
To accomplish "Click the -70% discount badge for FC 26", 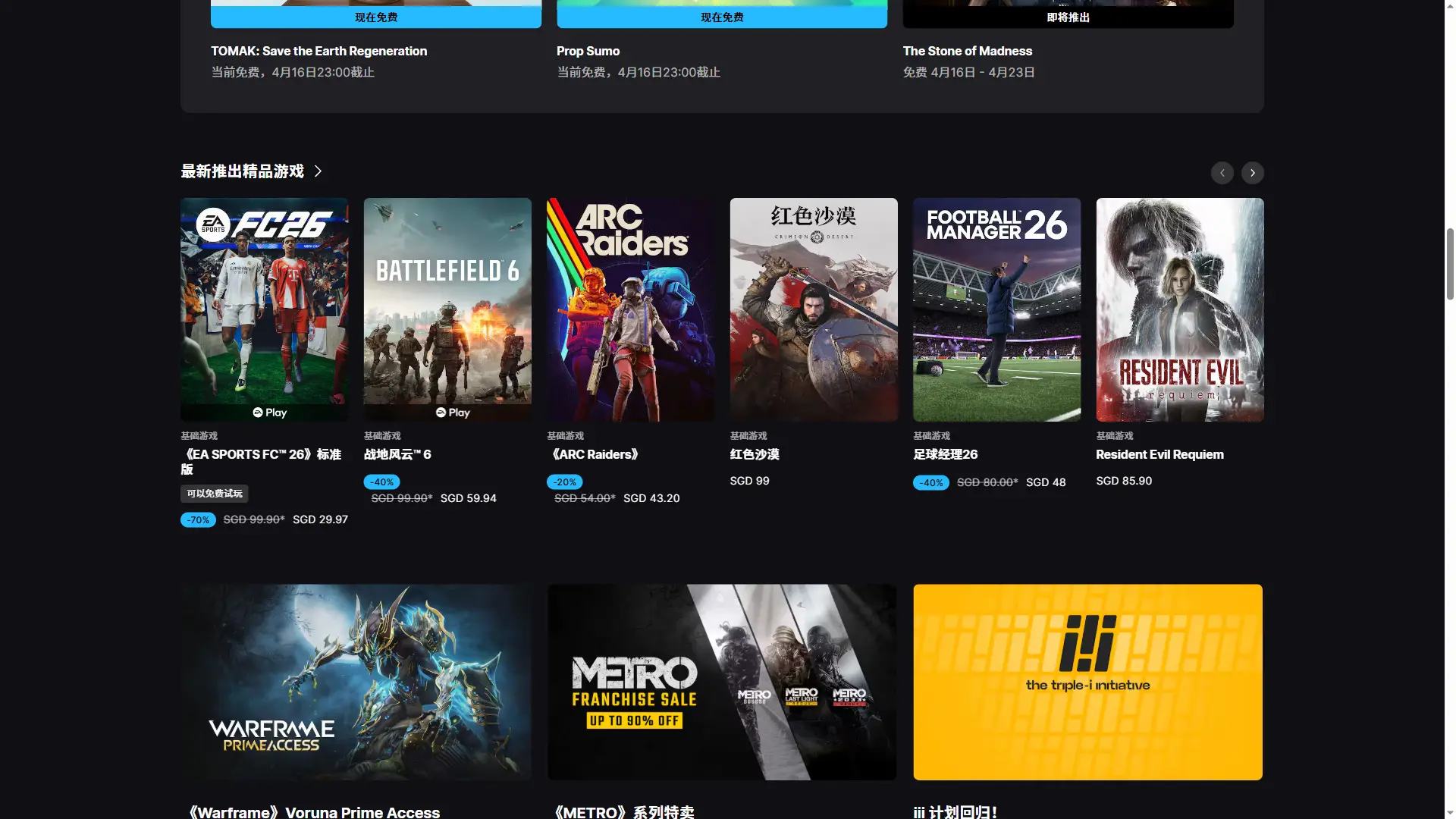I will [198, 520].
